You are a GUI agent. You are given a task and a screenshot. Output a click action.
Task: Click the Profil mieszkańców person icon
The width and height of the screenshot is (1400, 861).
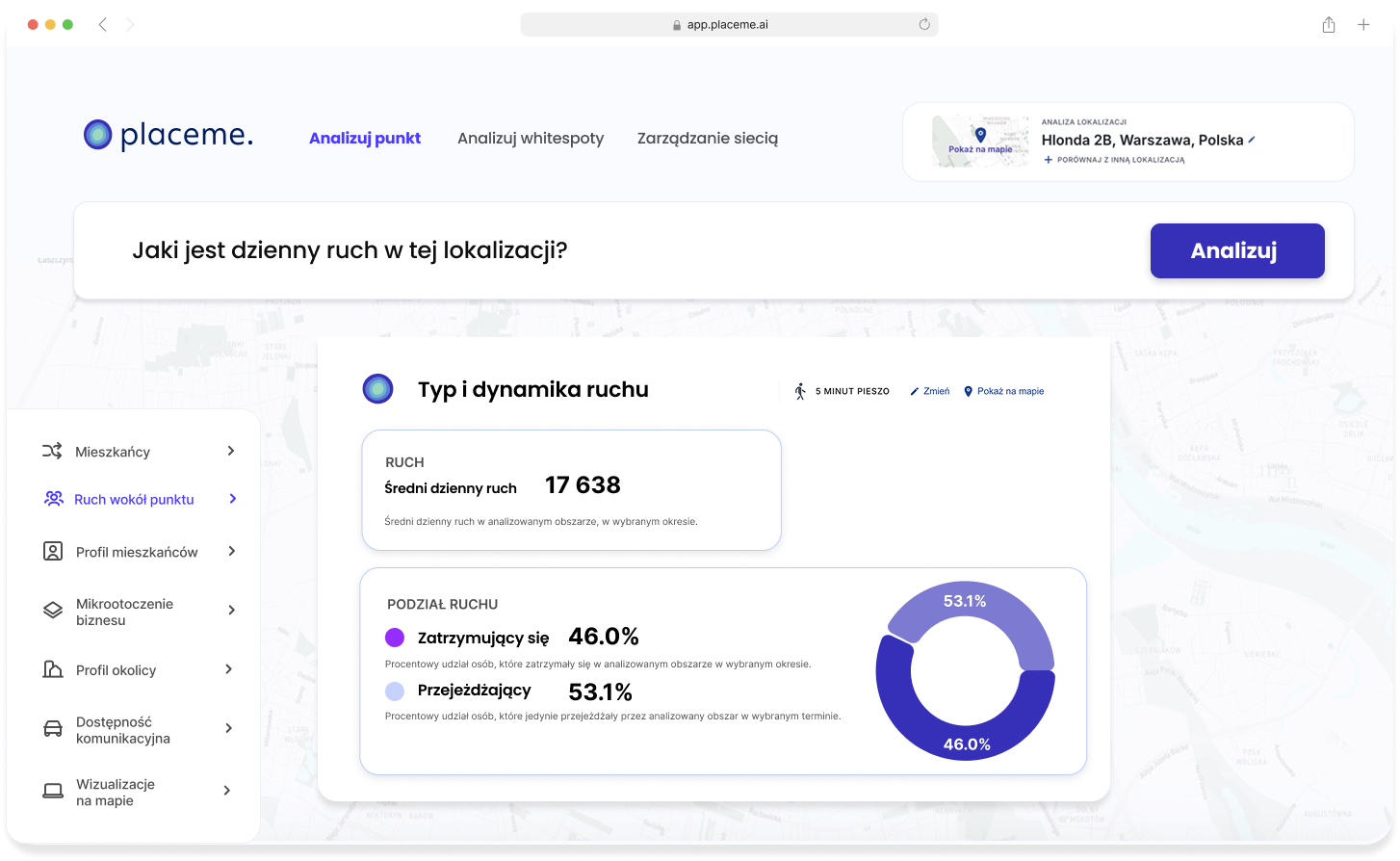pos(53,551)
